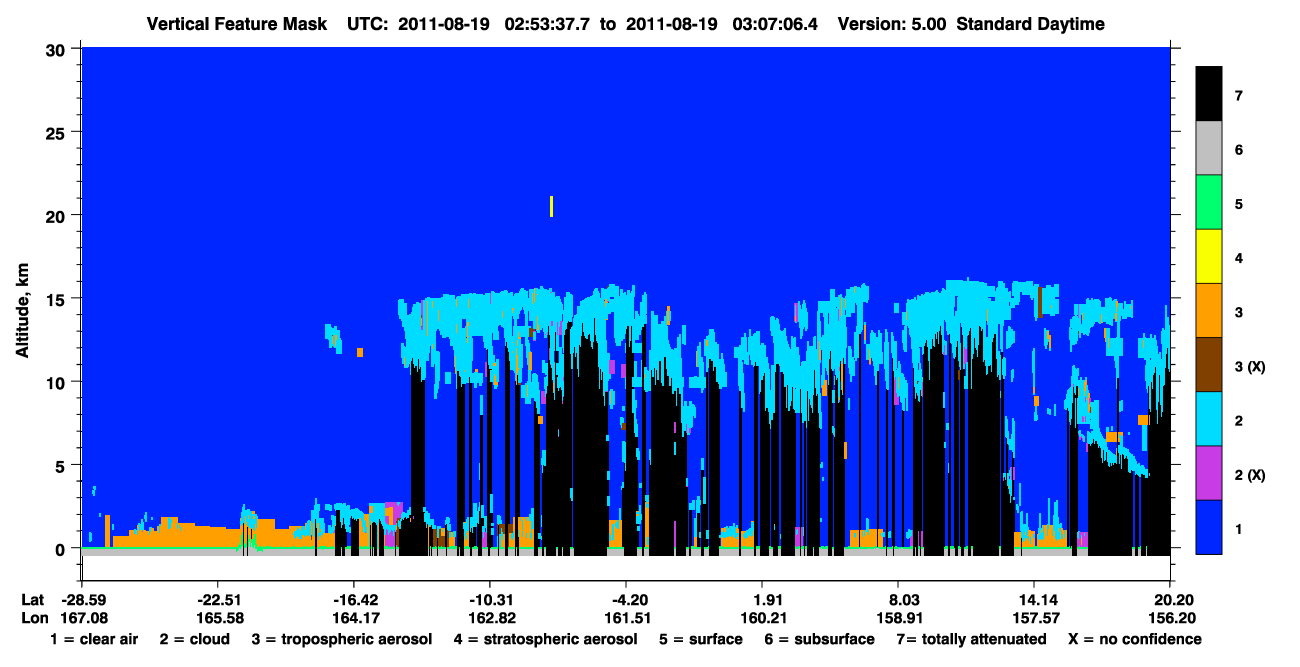
Task: Click the longitude value 157.57
Action: [x=1034, y=618]
